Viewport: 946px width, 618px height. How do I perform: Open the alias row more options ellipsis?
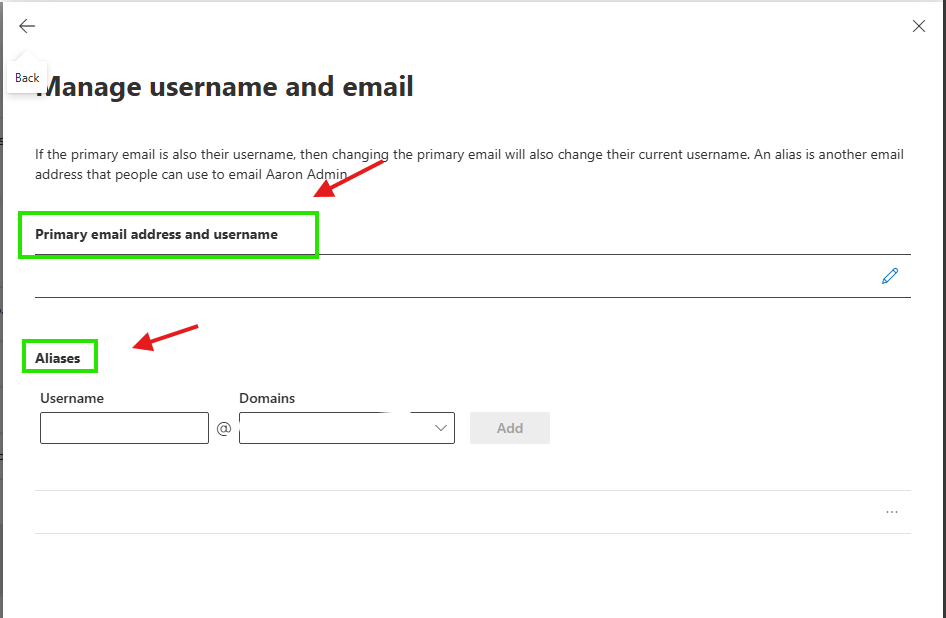(x=892, y=512)
